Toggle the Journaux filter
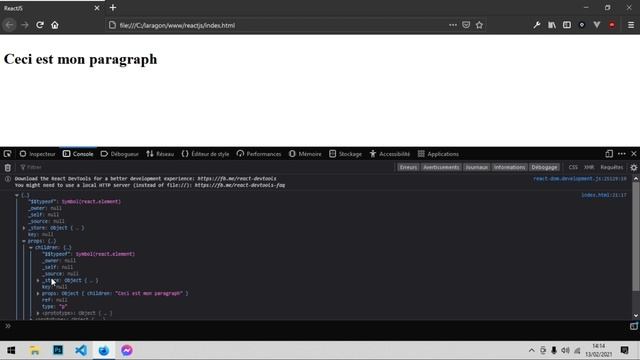This screenshot has height=360, width=640. point(476,167)
